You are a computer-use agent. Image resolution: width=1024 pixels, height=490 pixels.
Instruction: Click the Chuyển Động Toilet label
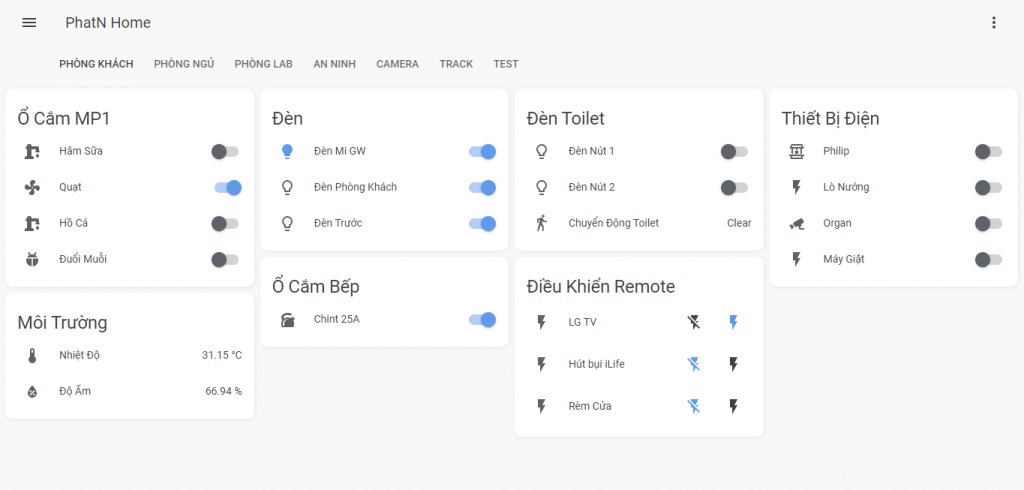614,223
